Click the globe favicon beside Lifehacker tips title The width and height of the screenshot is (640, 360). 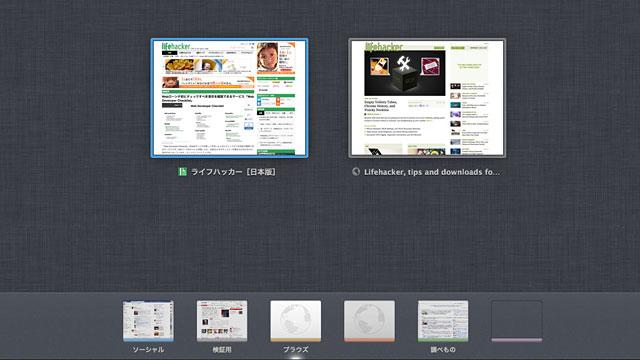[x=356, y=172]
